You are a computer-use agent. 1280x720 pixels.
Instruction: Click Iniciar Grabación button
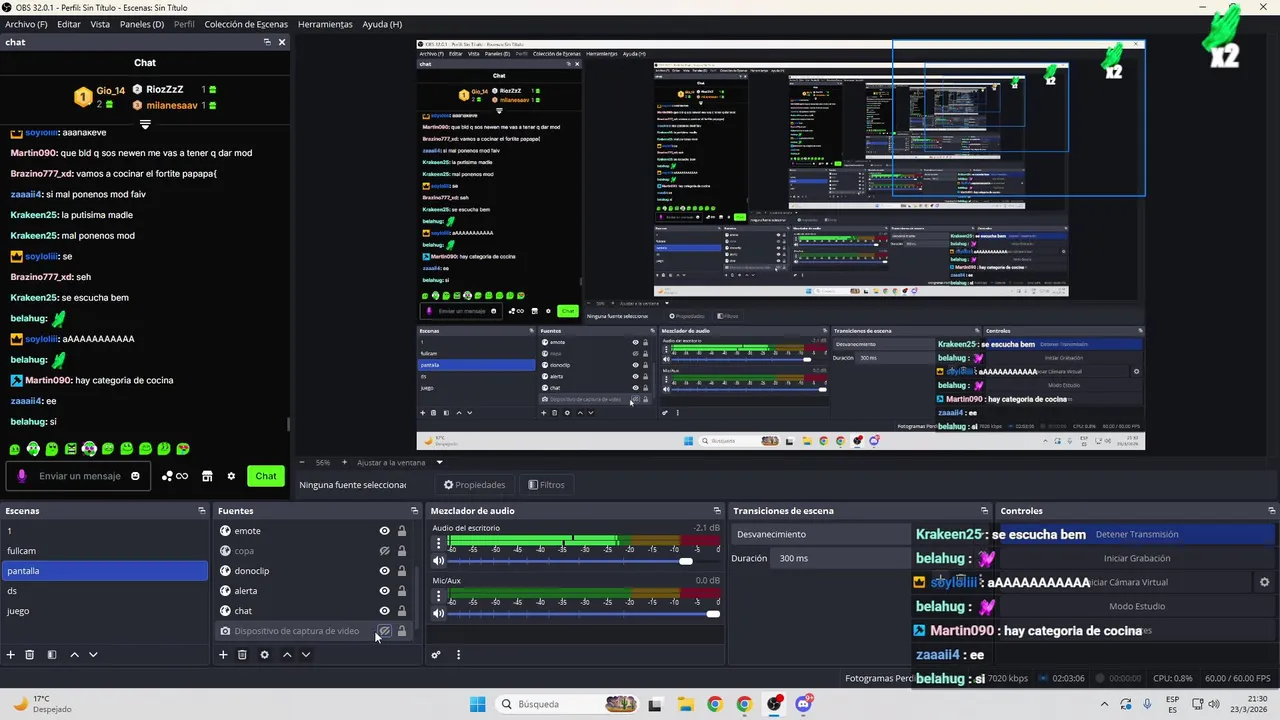[x=1137, y=558]
